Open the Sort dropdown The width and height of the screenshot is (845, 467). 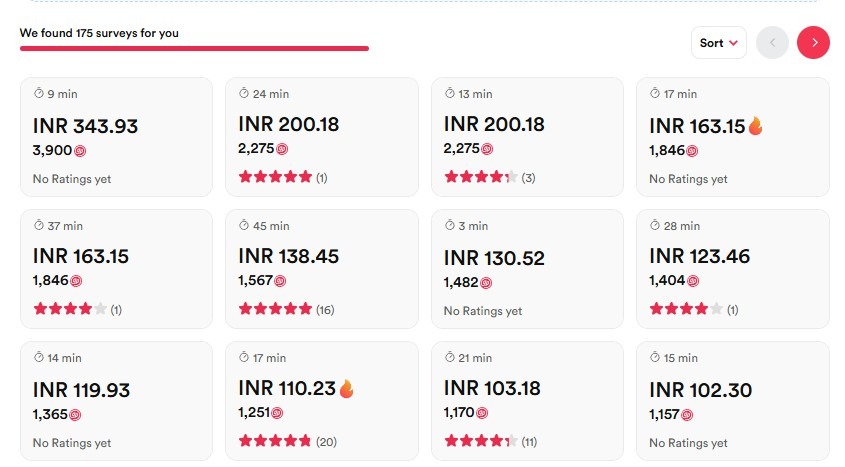coord(718,43)
